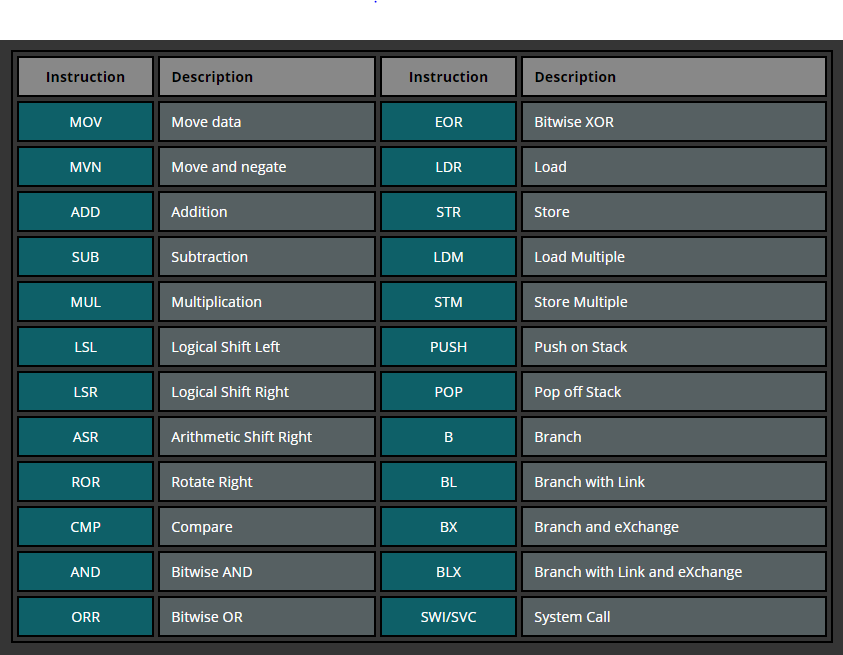Click the 'Subtraction' description cell

tap(267, 257)
